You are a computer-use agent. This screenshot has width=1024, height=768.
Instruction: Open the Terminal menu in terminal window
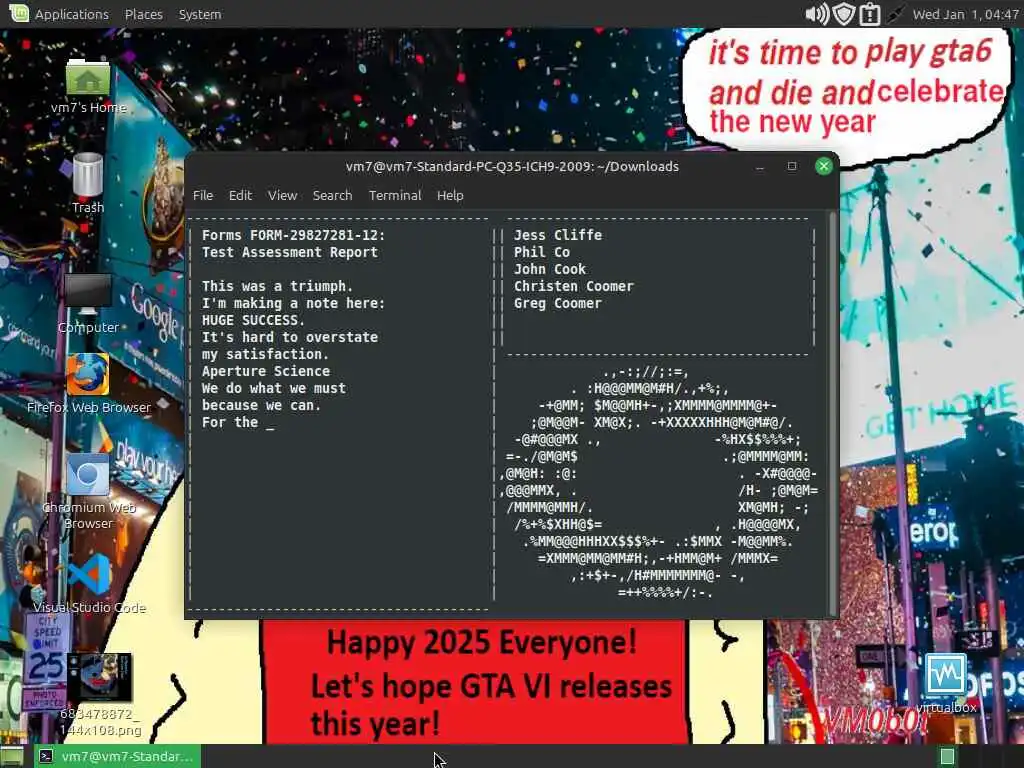[x=394, y=195]
